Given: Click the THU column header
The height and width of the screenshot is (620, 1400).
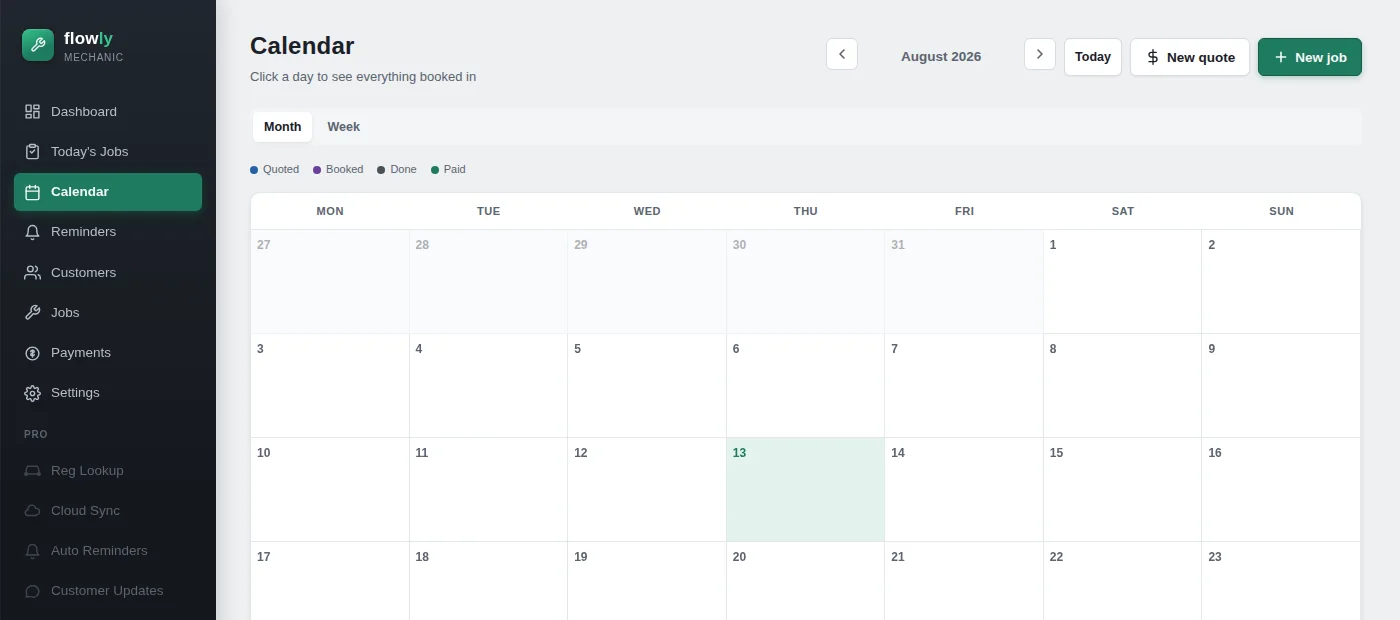Looking at the screenshot, I should (806, 211).
